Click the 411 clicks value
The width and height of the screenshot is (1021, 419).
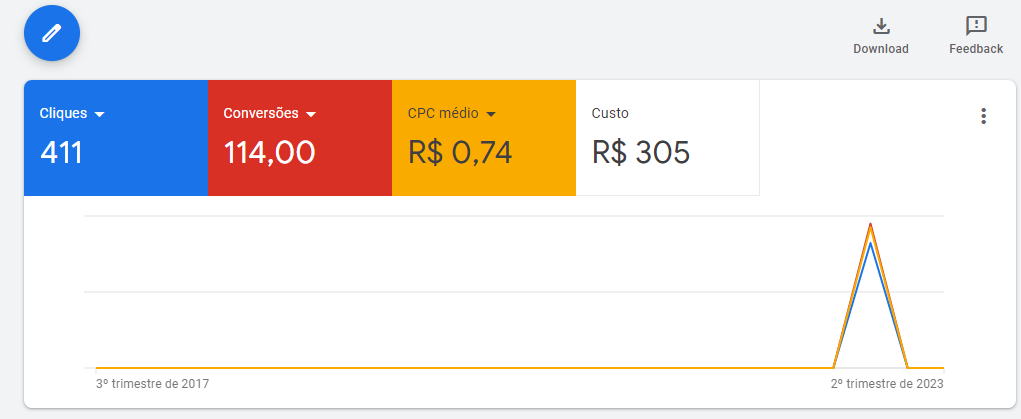click(61, 152)
